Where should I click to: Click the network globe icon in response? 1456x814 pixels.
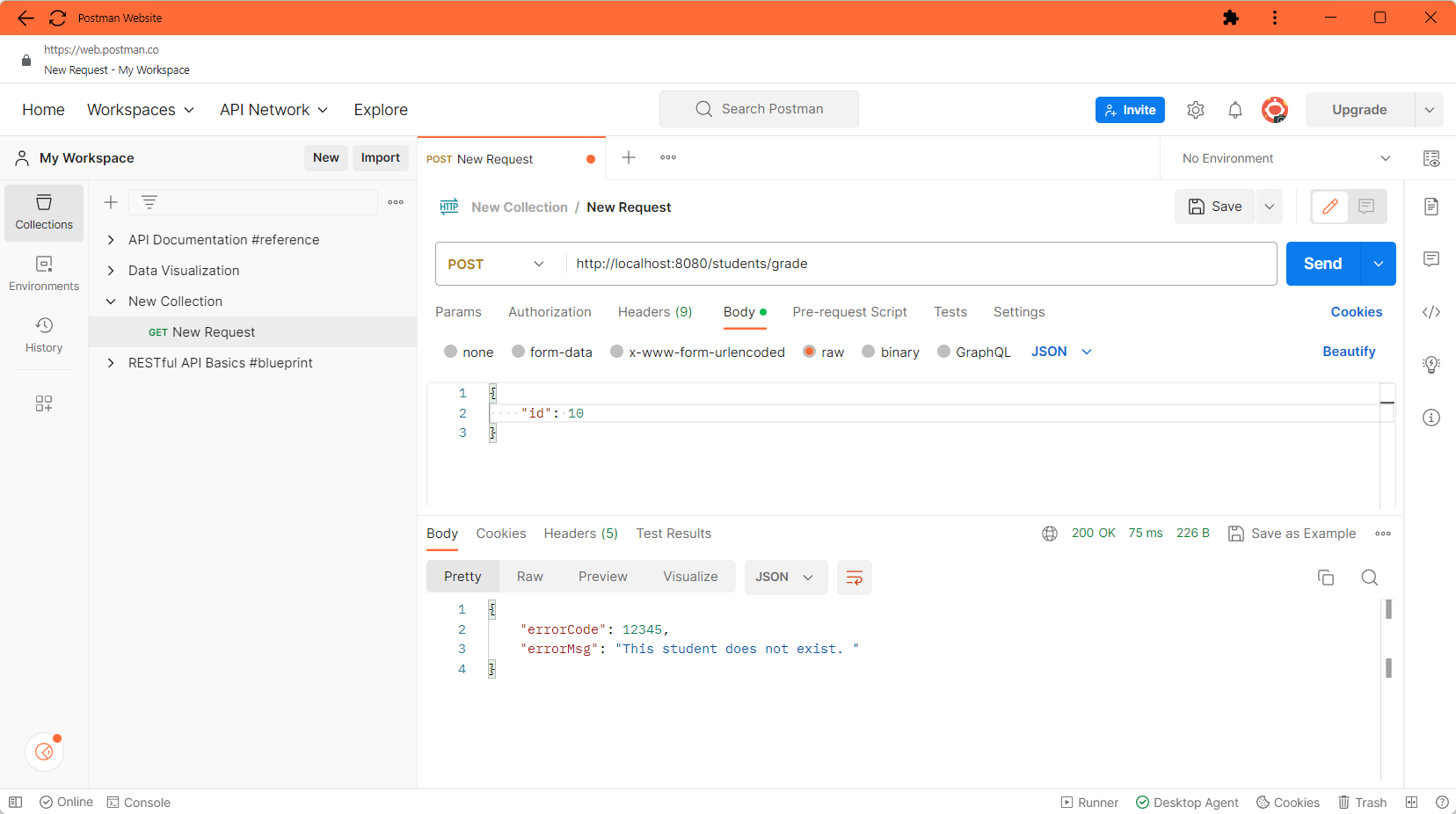pos(1050,534)
